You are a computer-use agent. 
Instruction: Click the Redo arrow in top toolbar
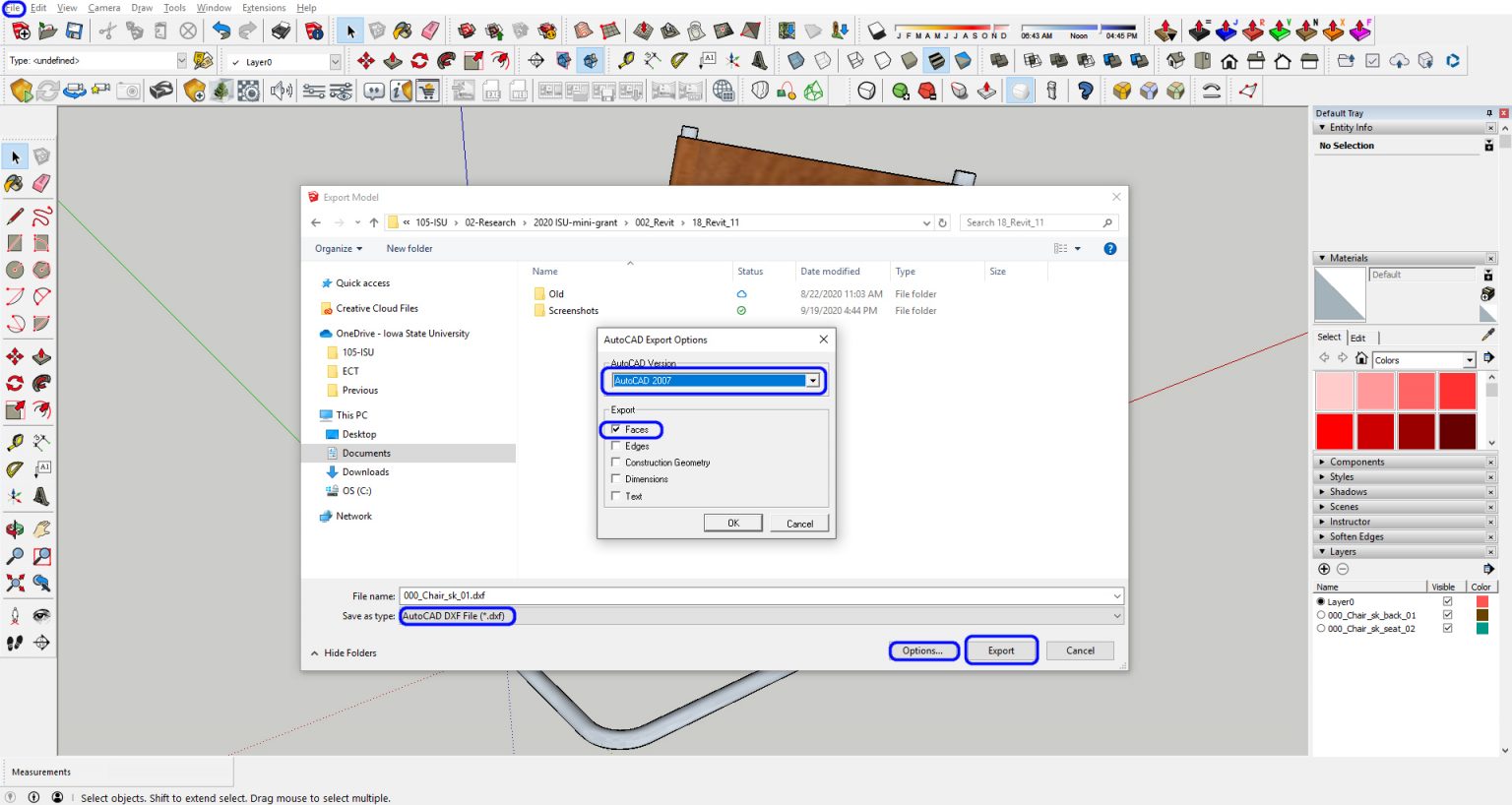click(247, 31)
